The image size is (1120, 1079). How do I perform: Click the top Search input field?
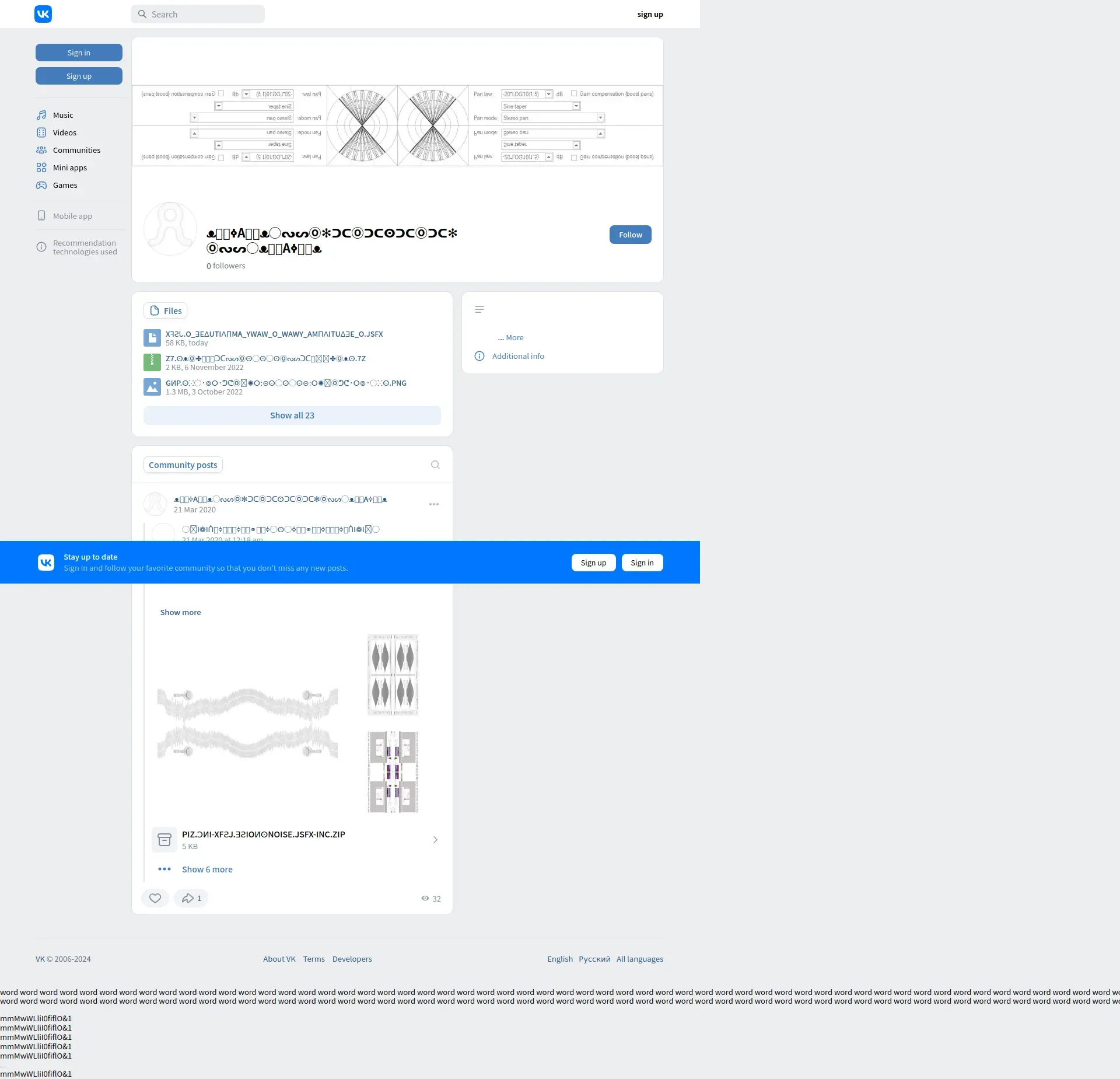click(198, 14)
